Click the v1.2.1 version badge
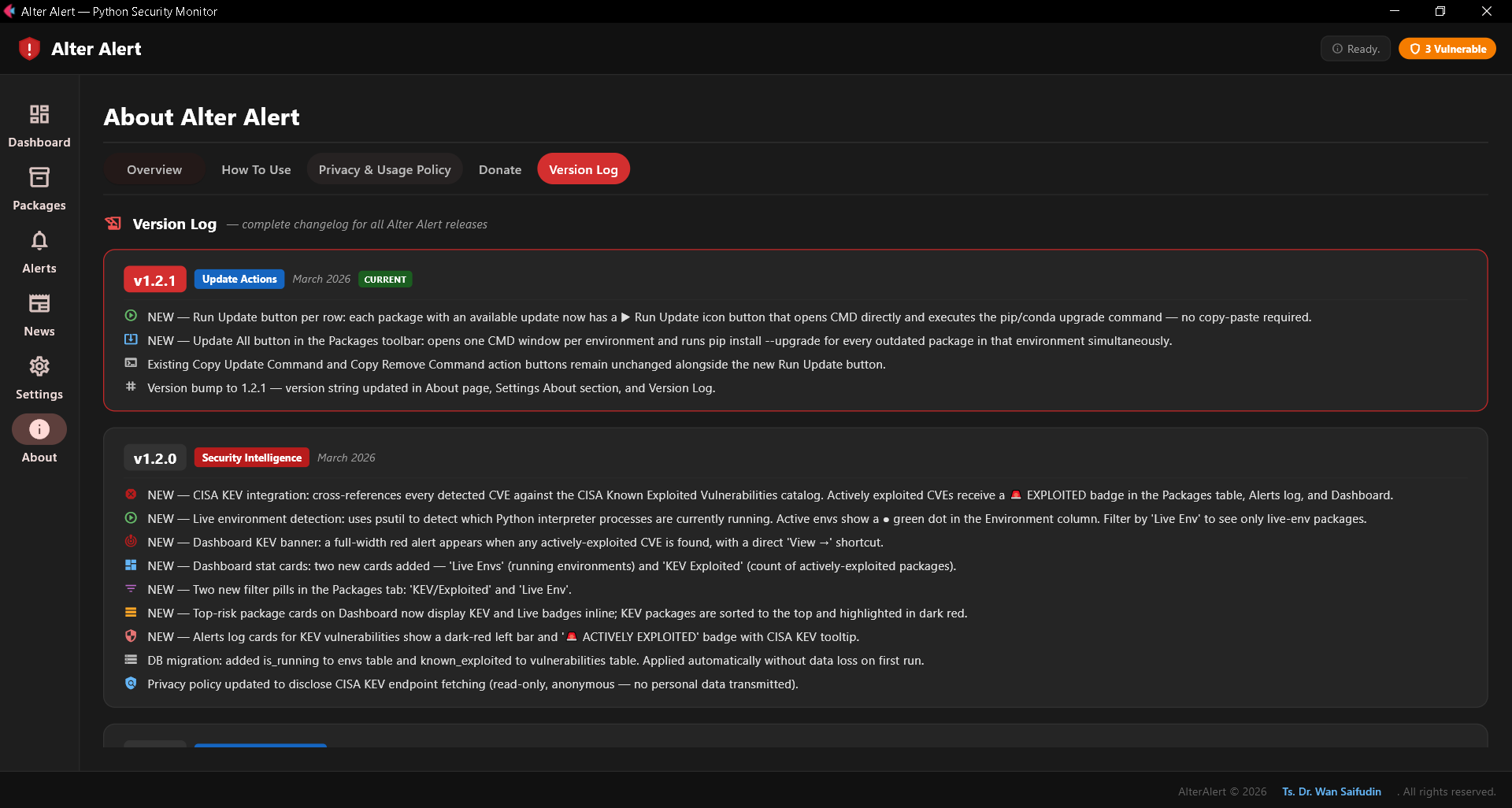Image resolution: width=1512 pixels, height=808 pixels. click(x=154, y=280)
